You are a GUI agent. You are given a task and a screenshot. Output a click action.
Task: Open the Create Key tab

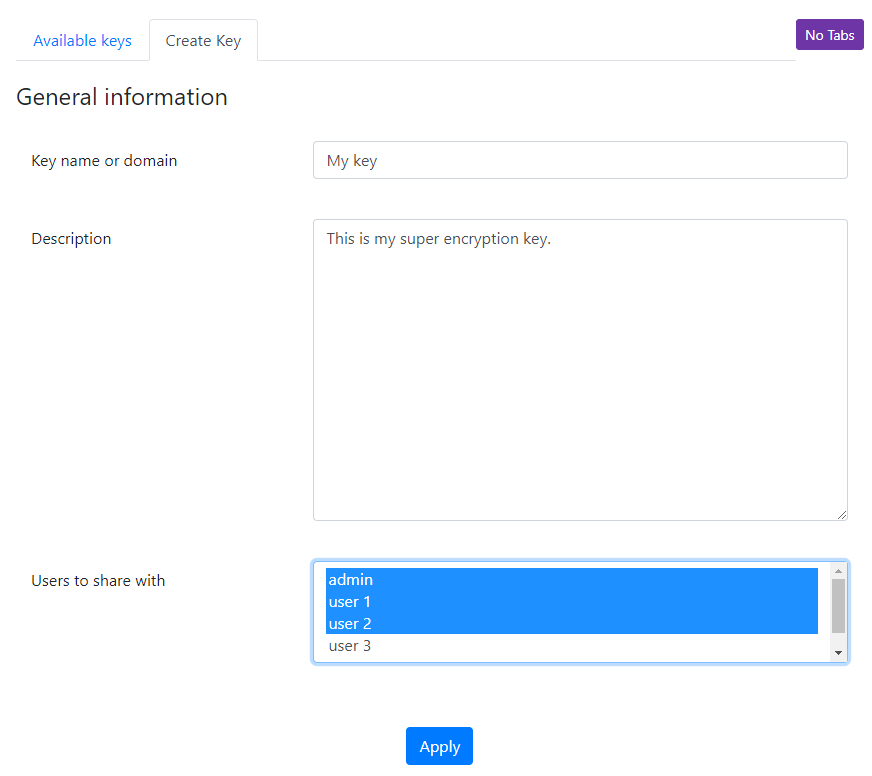204,41
